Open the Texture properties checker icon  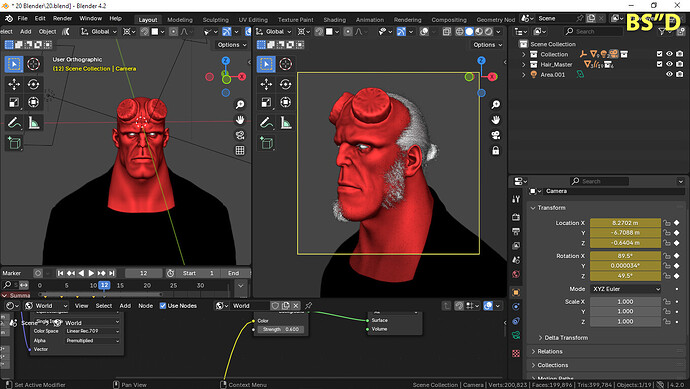pos(516,353)
